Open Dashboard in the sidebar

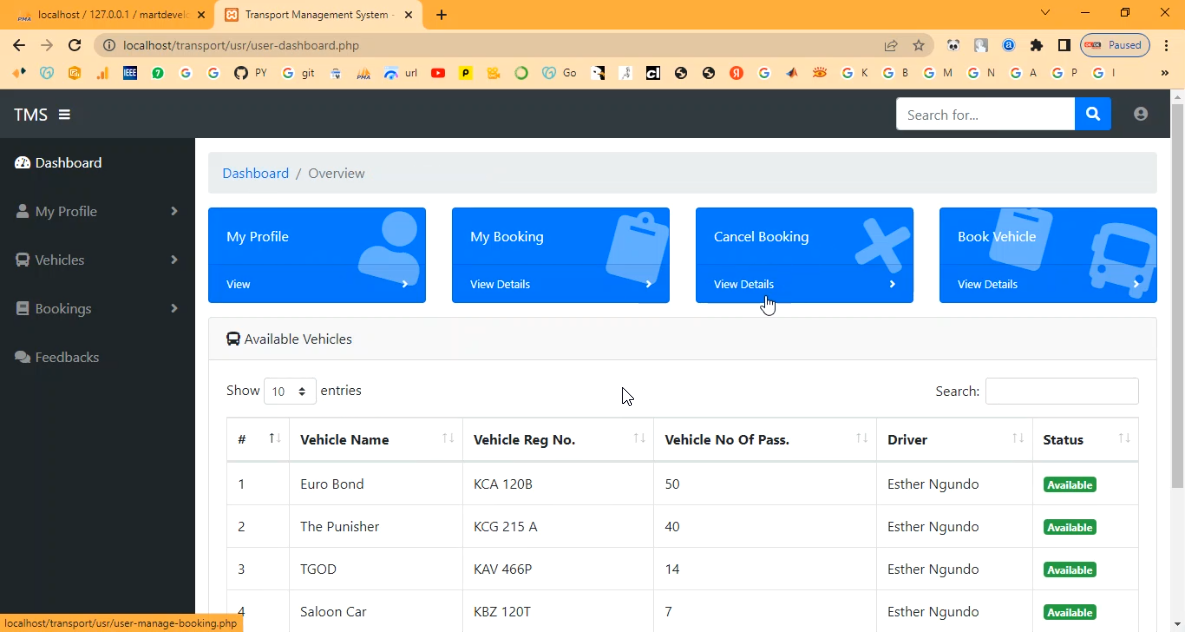[x=68, y=163]
